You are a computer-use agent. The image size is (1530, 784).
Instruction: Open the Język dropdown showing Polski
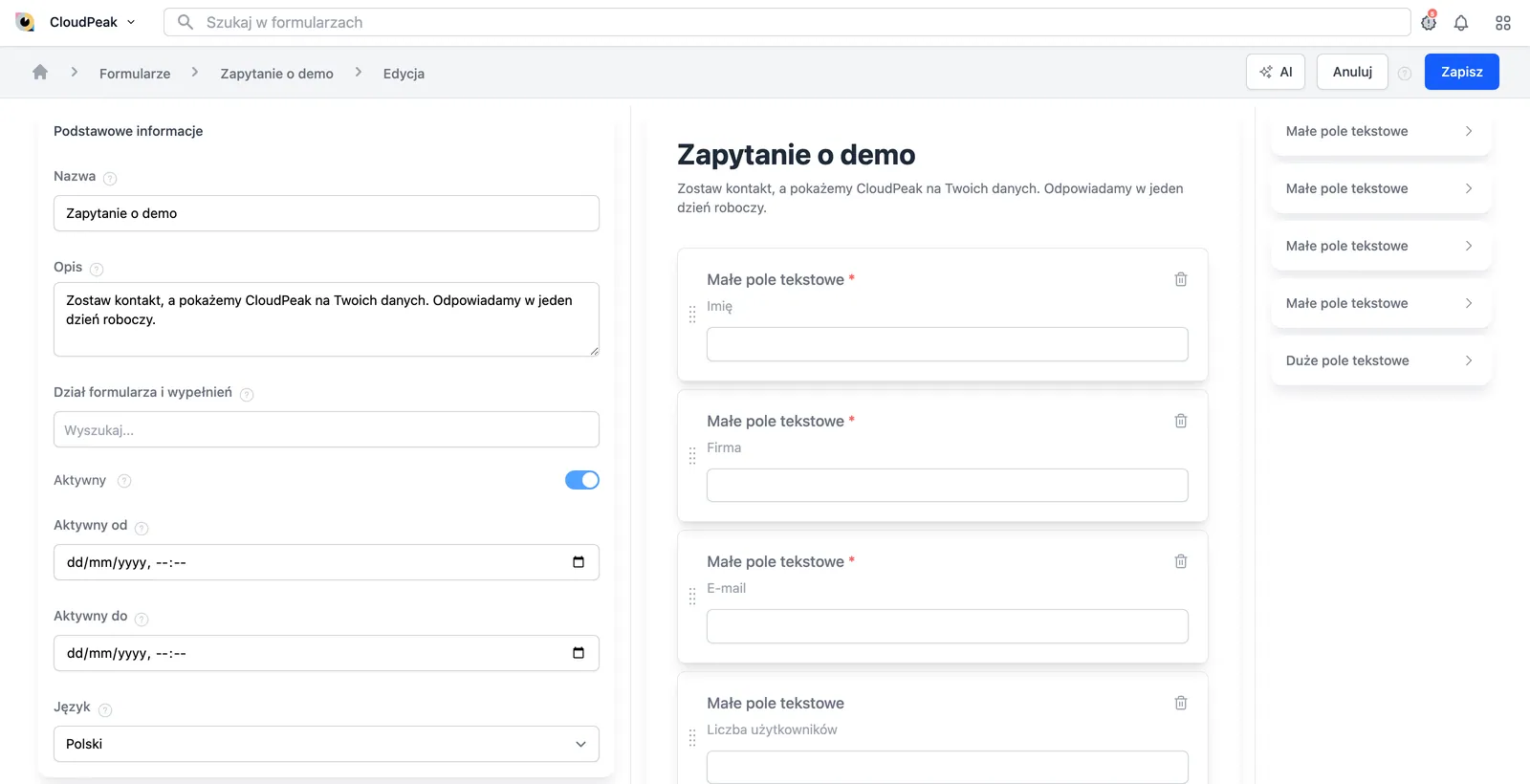326,744
